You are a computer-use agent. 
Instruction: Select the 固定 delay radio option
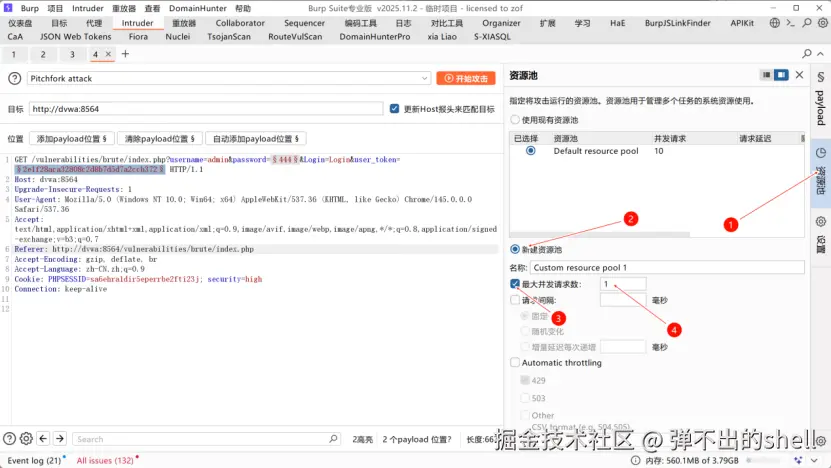(525, 316)
